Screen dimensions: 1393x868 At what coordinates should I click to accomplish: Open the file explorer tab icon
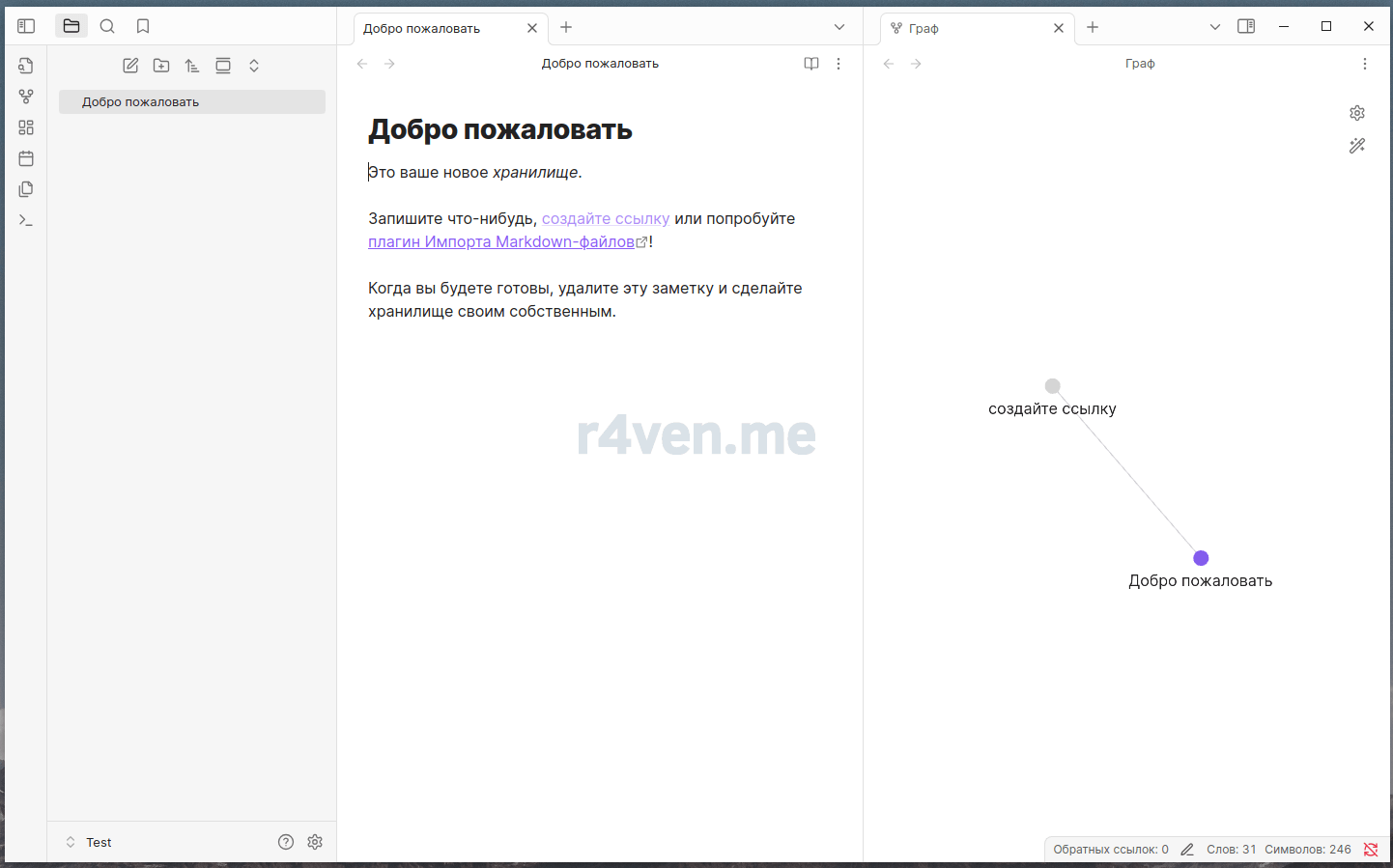tap(71, 26)
